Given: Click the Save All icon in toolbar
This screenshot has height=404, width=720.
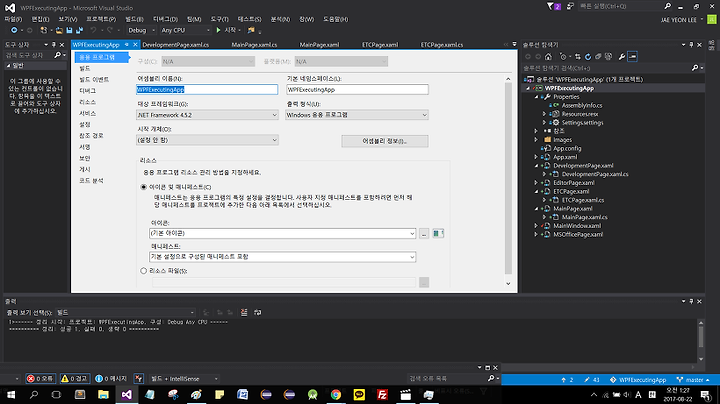Looking at the screenshot, I should 79,30.
